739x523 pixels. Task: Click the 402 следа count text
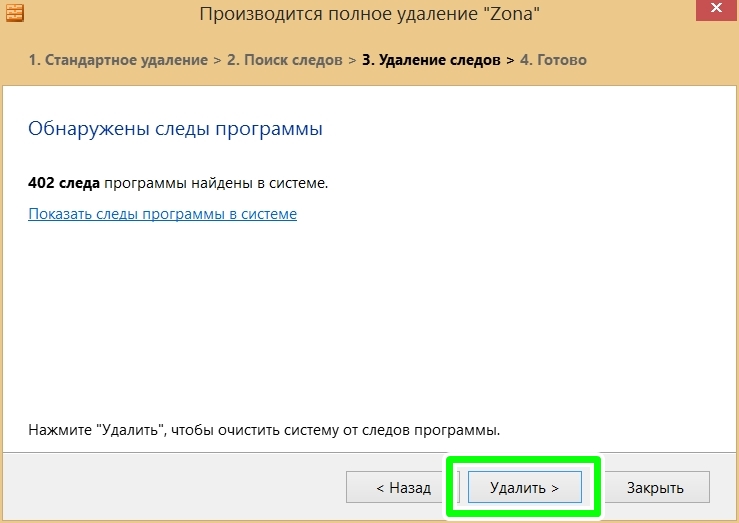tap(64, 183)
